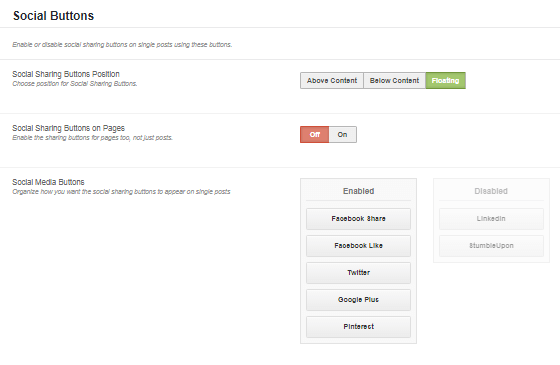Click the 'Organize how you want' description text
Screen dimensions: 560x365
121,192
